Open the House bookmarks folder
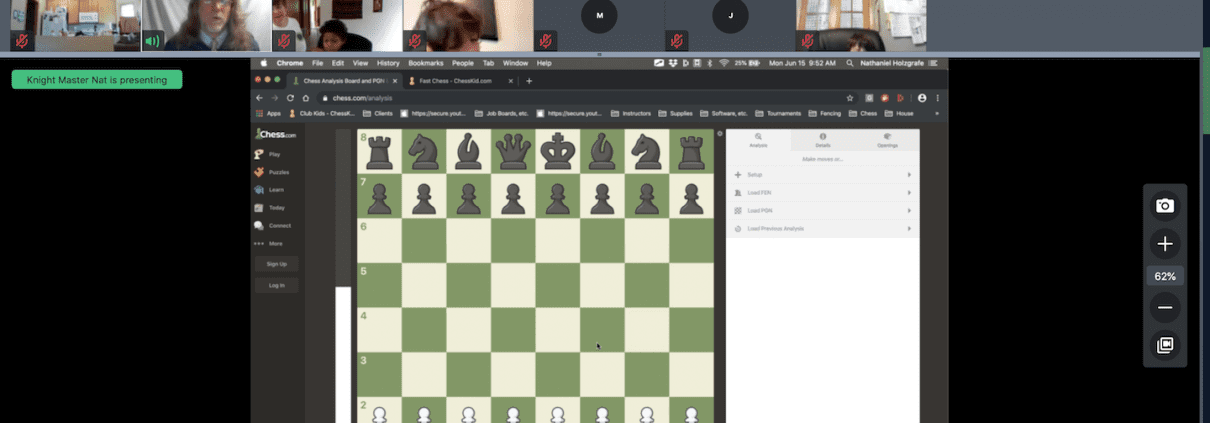 (x=899, y=113)
